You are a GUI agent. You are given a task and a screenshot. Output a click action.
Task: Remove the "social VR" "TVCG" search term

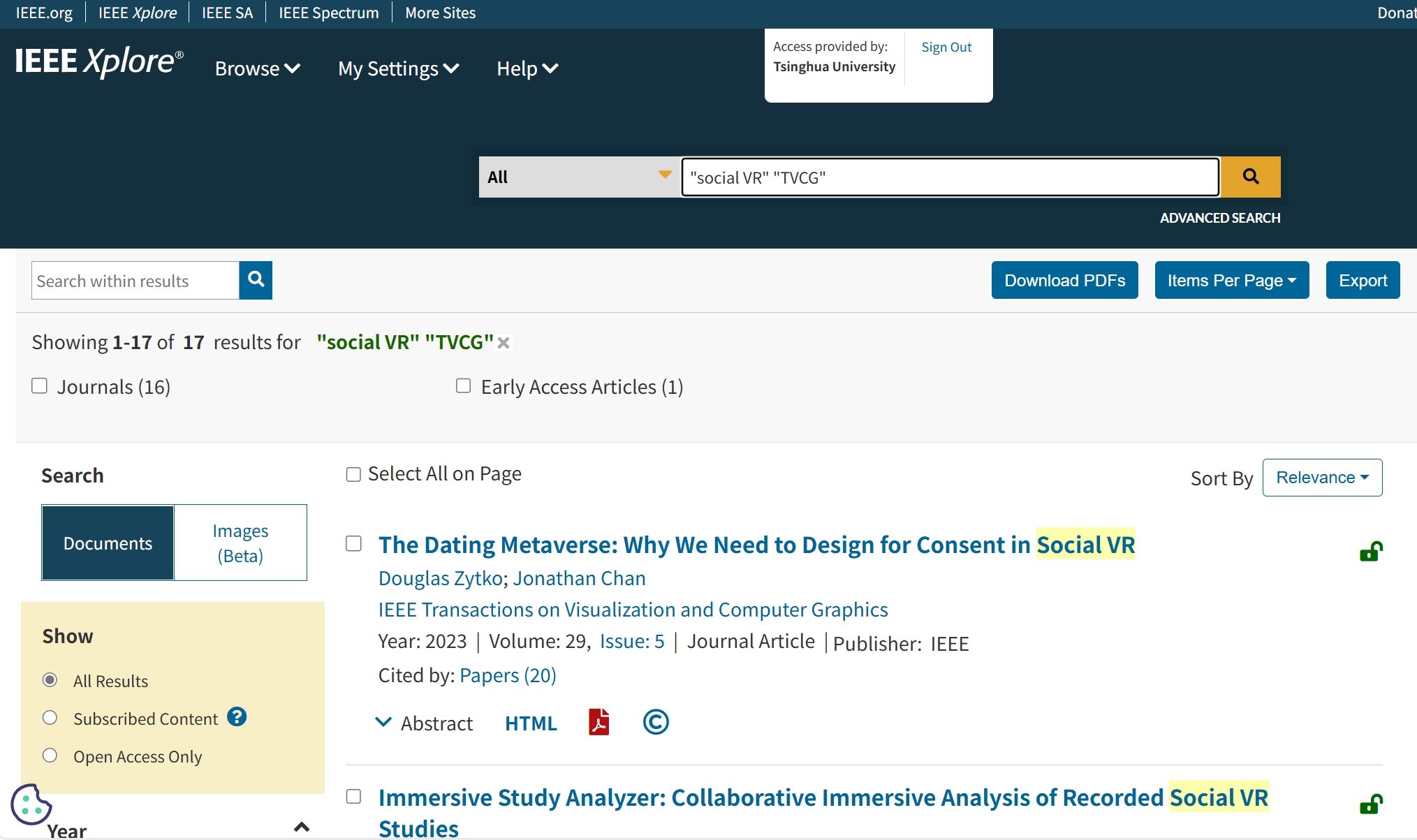[x=504, y=343]
